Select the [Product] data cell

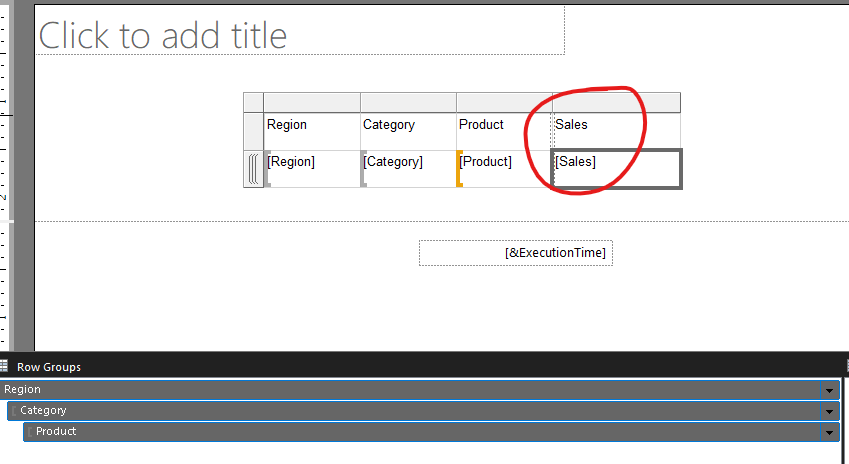click(x=504, y=169)
